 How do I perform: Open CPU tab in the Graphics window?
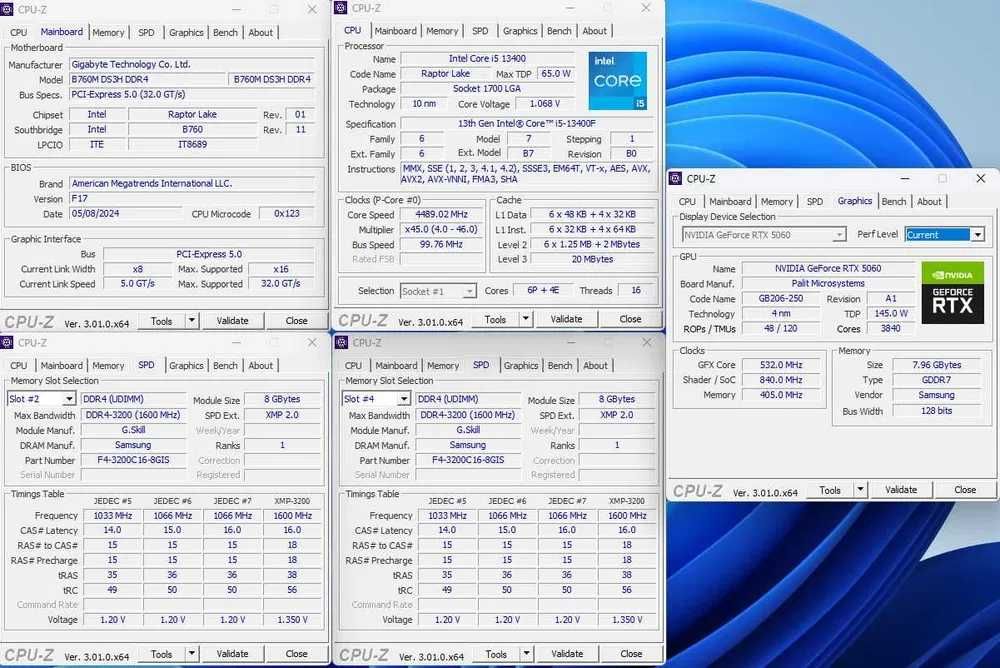coord(687,201)
